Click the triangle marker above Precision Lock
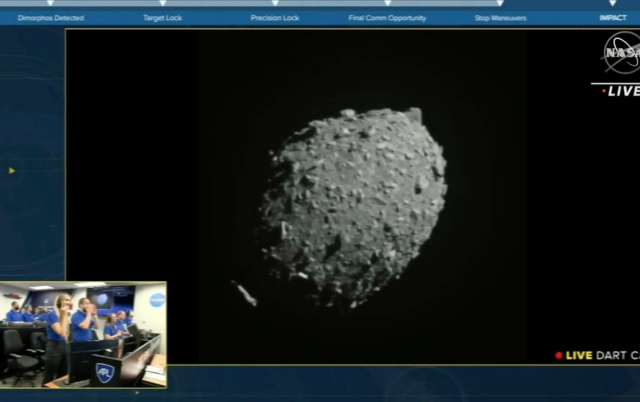Screen dimensions: 640x402 point(274,4)
